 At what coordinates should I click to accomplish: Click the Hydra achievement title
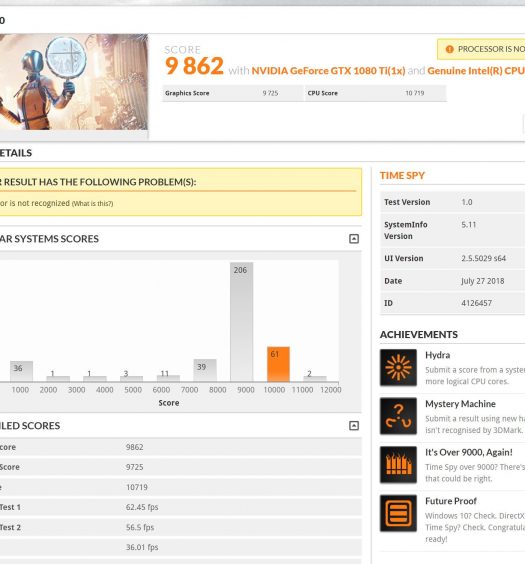tap(437, 355)
